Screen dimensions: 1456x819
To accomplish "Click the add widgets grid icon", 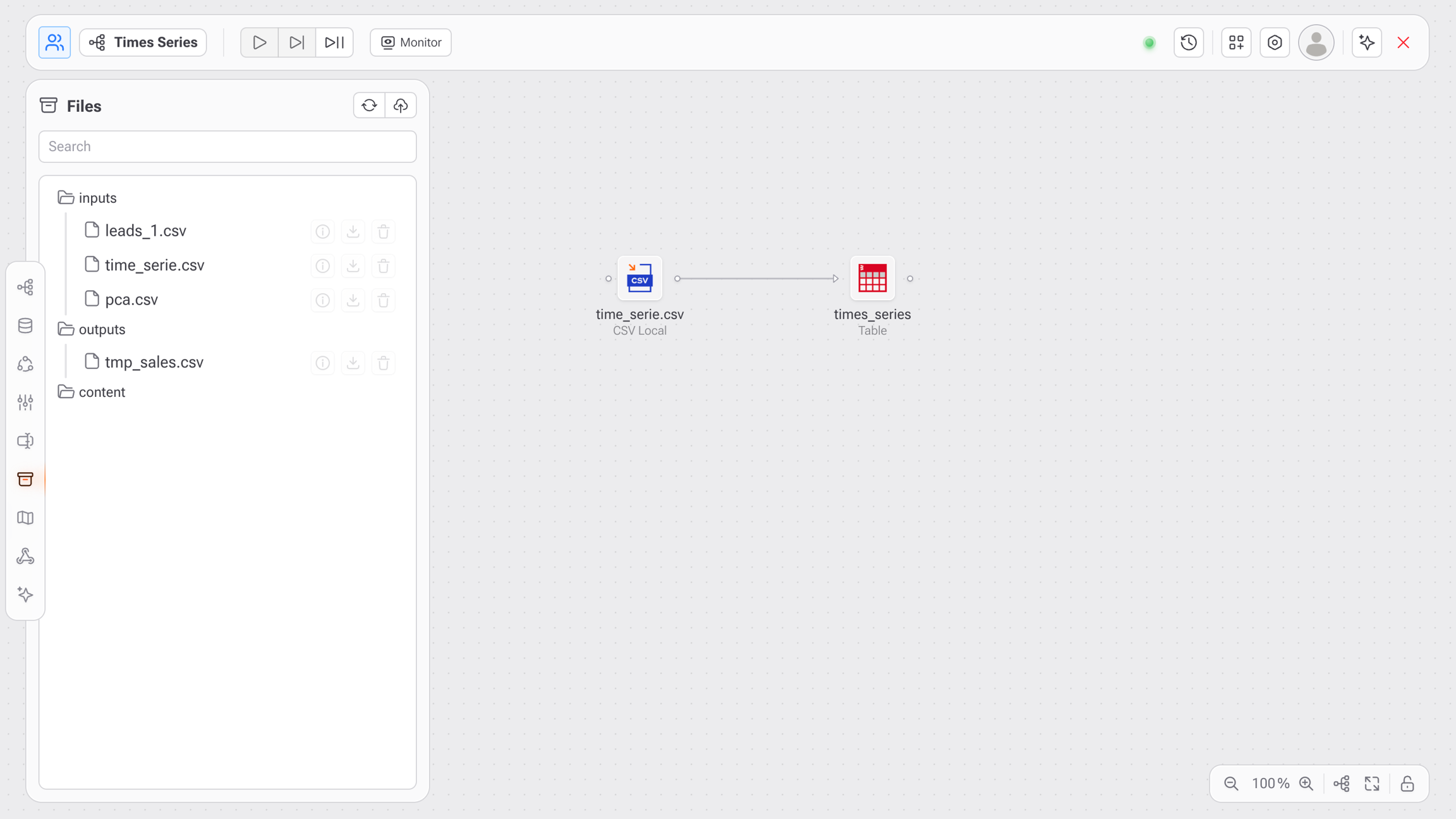I will coord(1235,42).
